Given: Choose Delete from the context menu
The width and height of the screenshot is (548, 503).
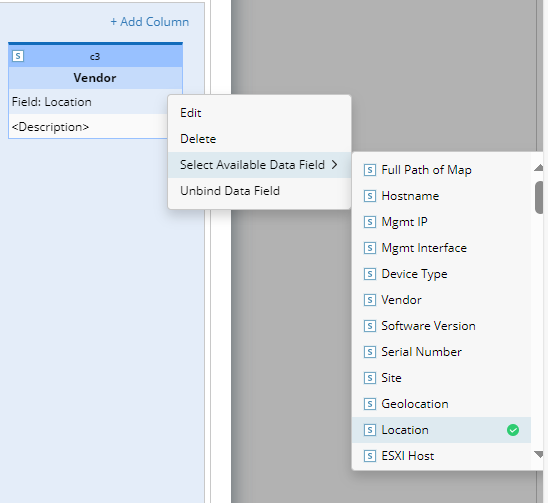Looking at the screenshot, I should pyautogui.click(x=259, y=139).
